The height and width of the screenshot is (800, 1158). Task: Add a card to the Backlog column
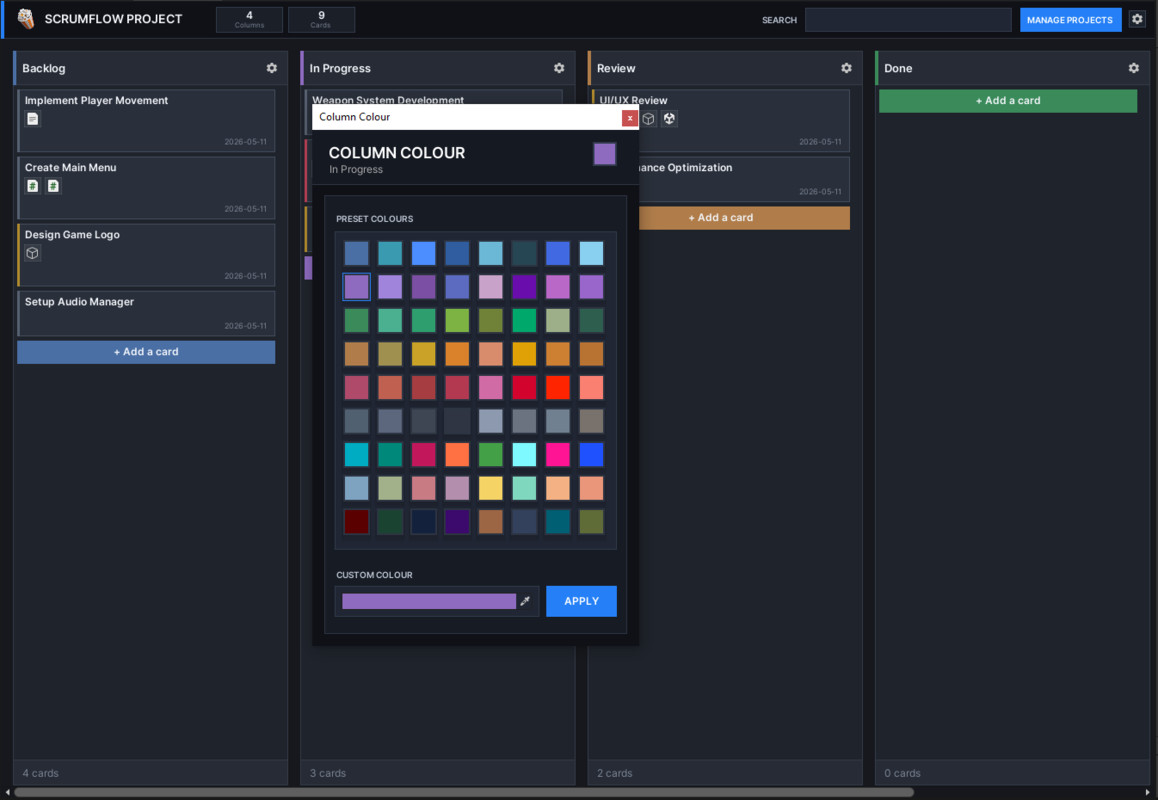coord(146,352)
